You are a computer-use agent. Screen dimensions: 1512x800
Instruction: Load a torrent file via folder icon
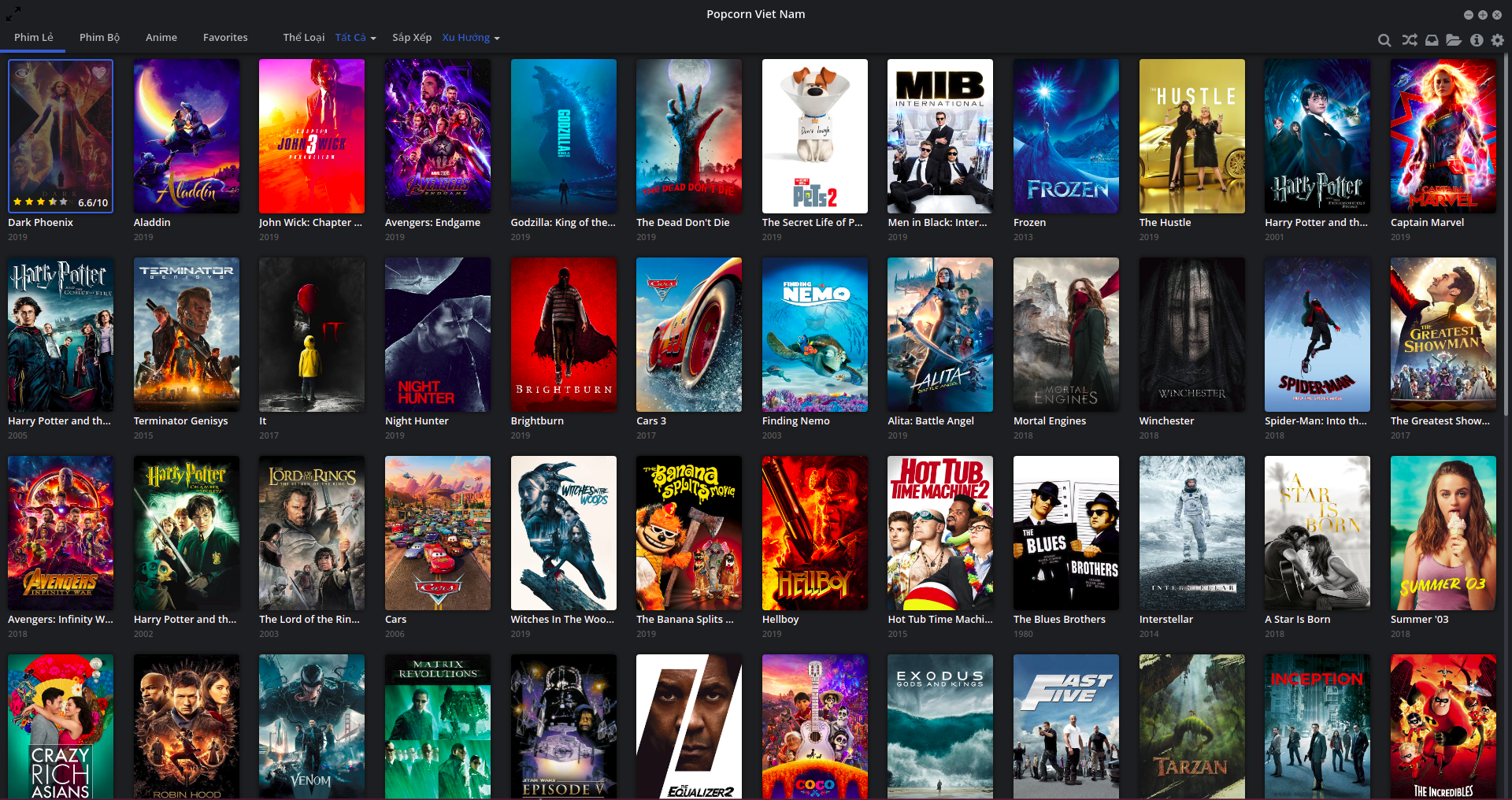pos(1454,39)
